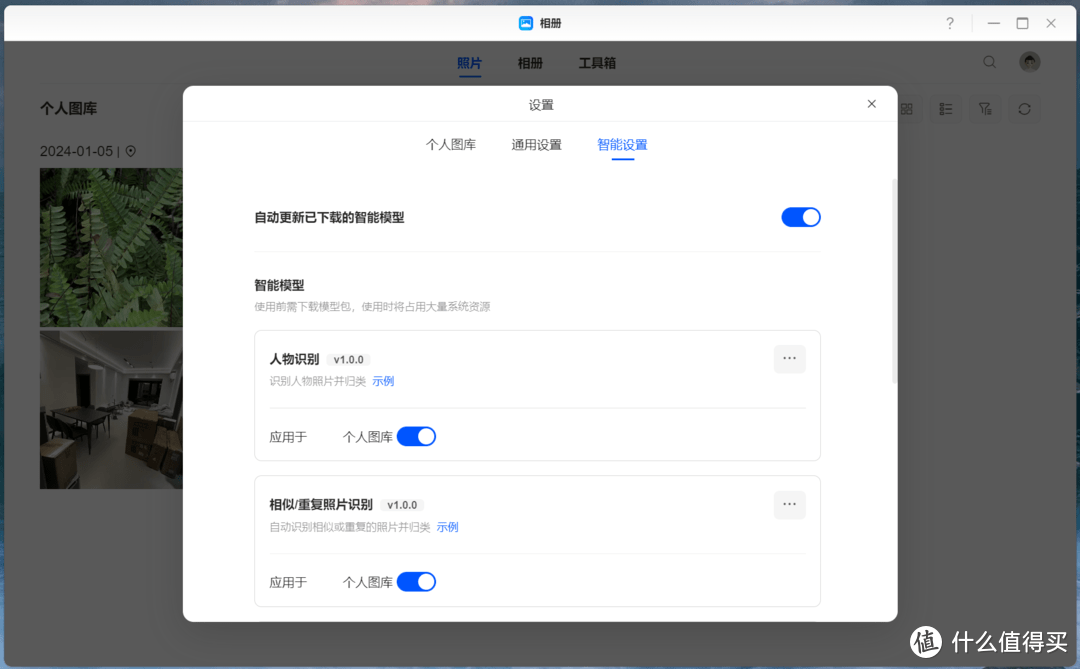Screen dimensions: 1080x669
Task: Open search with the magnifier icon
Action: [989, 62]
